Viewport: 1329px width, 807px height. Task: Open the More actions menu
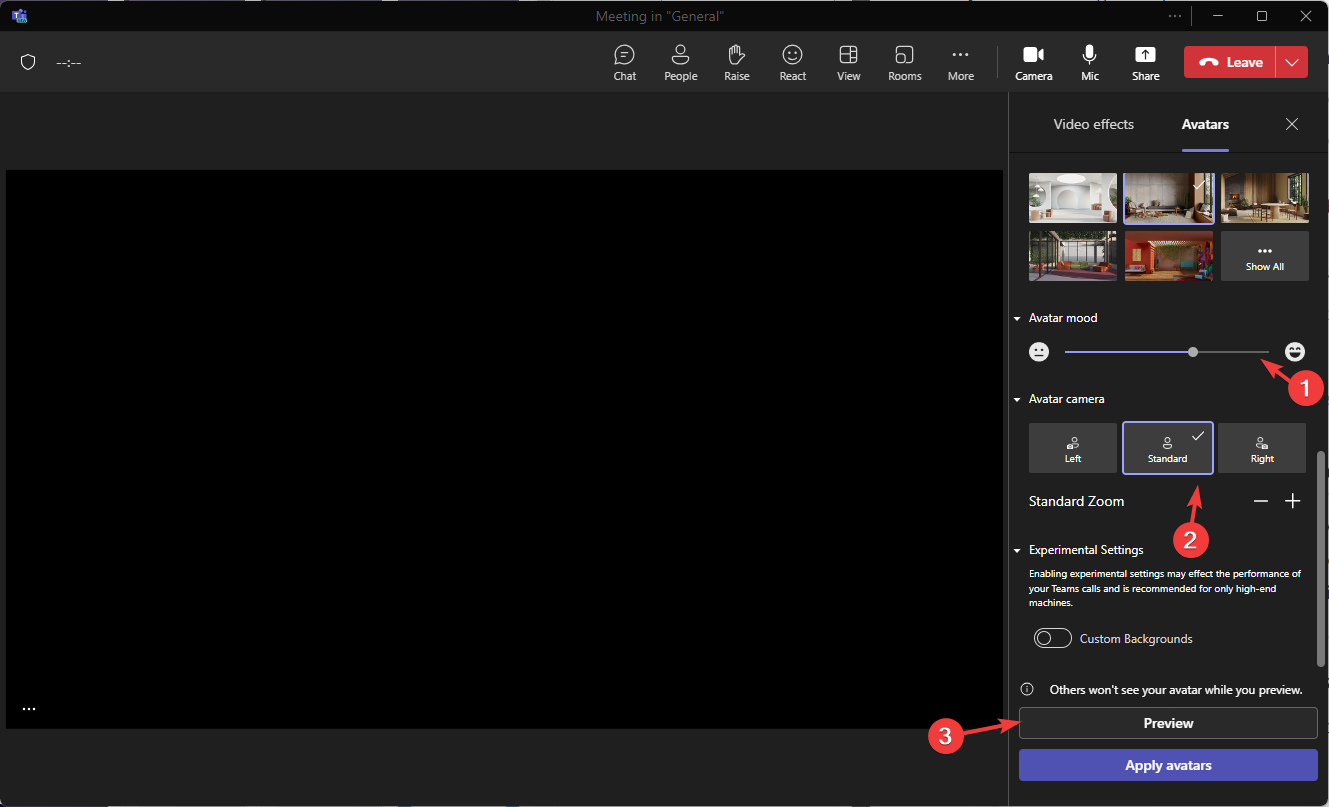[x=961, y=62]
